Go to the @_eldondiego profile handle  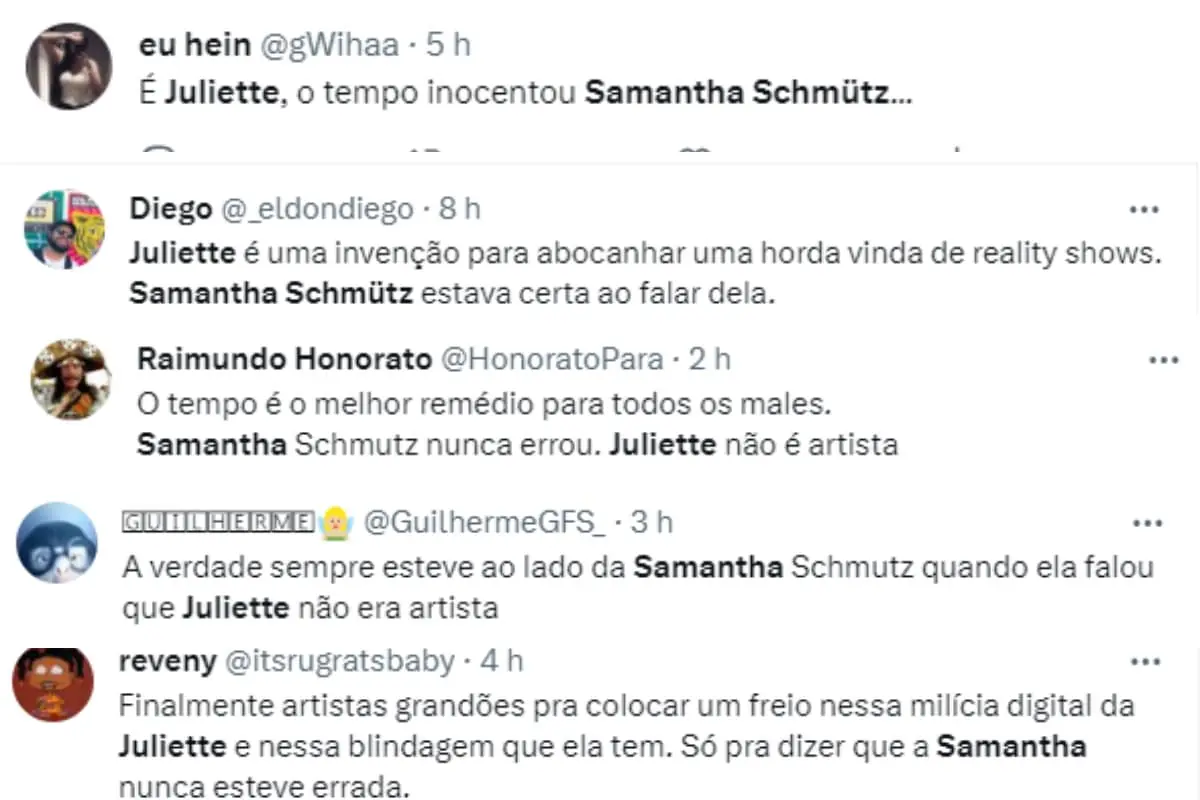click(316, 208)
